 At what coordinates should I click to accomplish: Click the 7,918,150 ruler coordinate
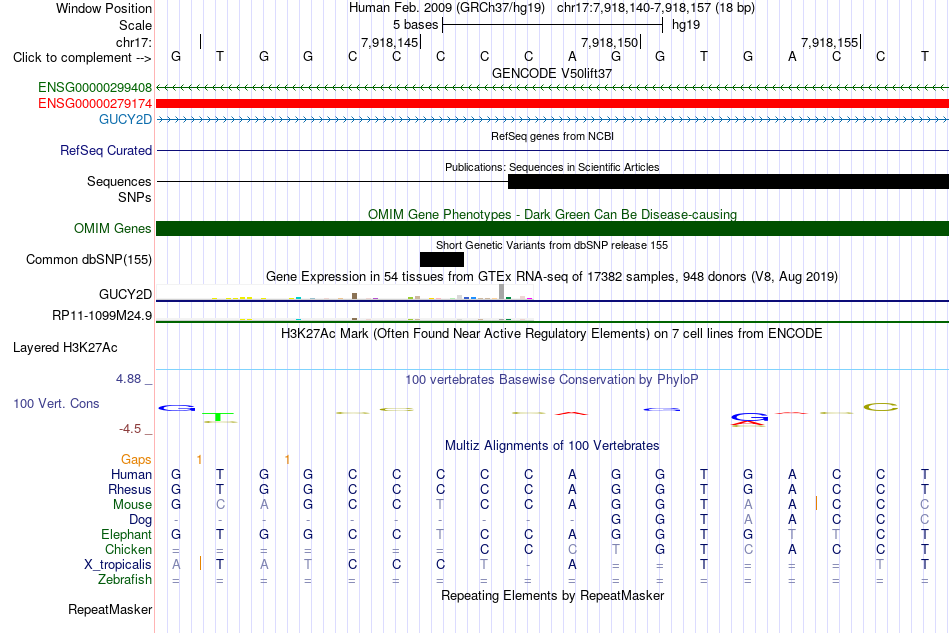(610, 42)
